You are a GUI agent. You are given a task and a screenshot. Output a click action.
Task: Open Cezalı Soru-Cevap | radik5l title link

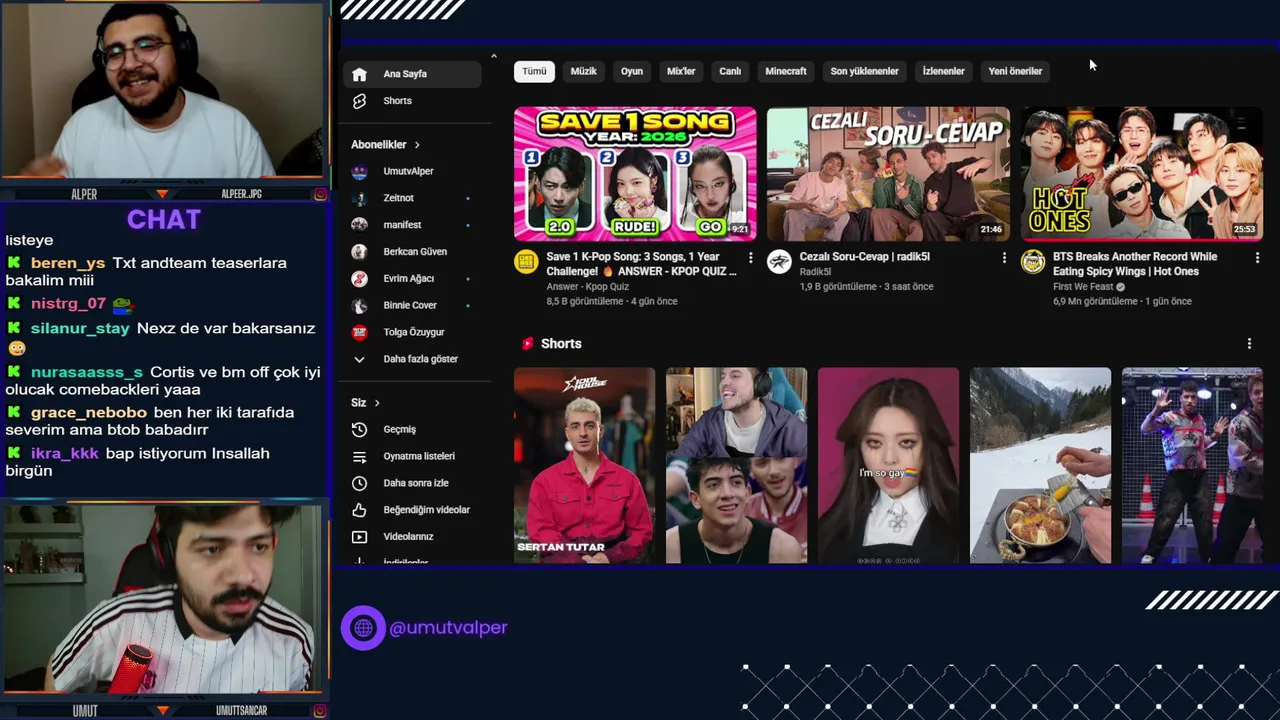tap(865, 257)
